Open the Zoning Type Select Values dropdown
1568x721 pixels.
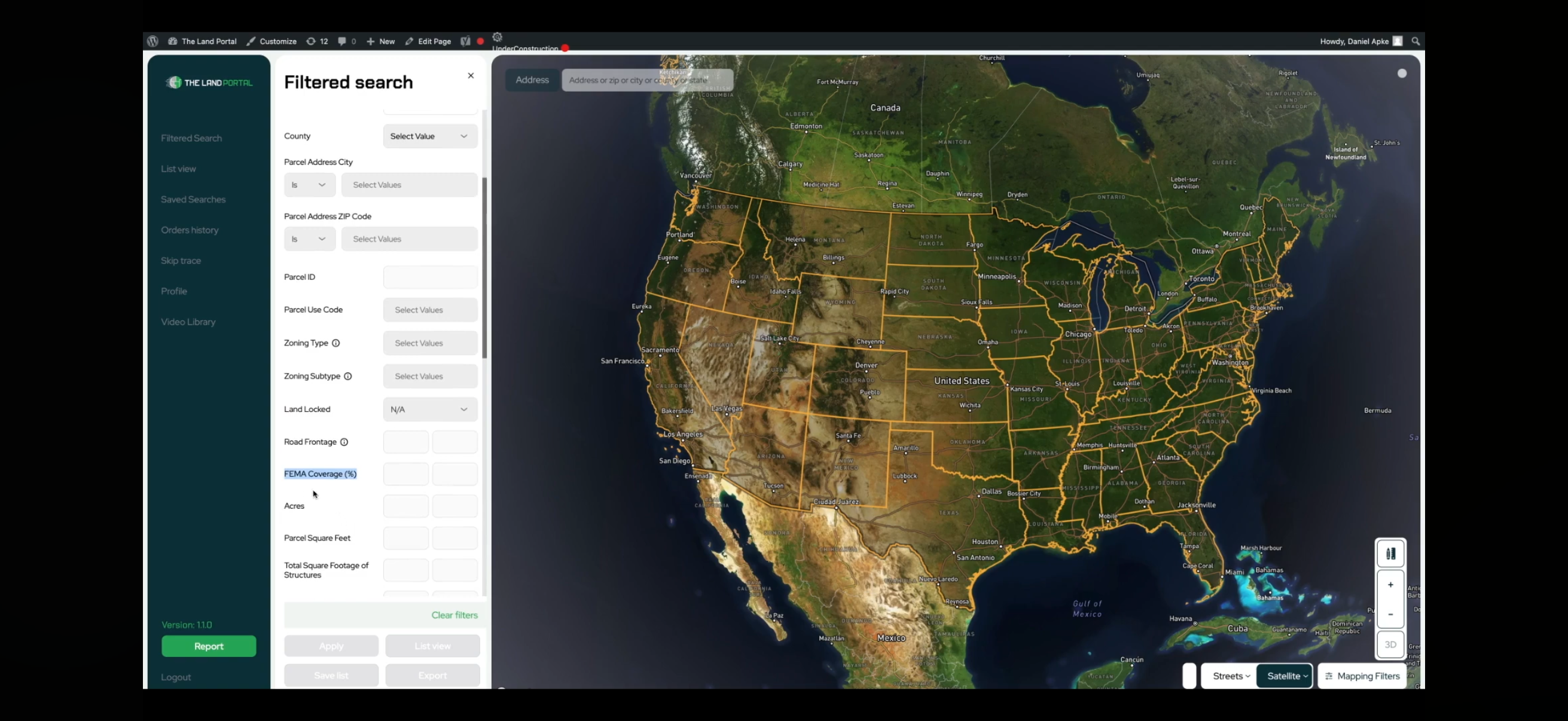[431, 343]
